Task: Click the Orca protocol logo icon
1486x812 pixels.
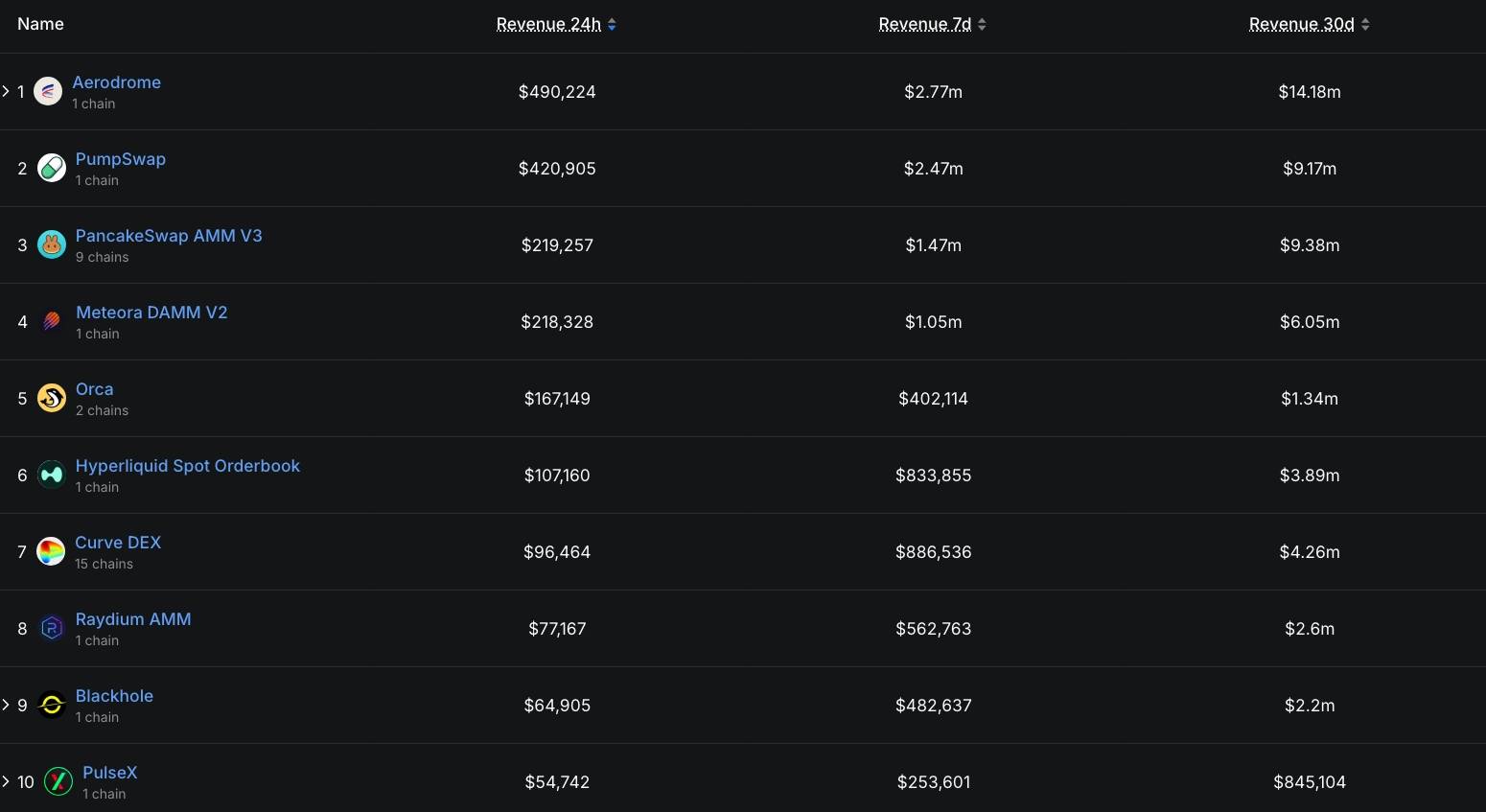Action: click(x=52, y=398)
